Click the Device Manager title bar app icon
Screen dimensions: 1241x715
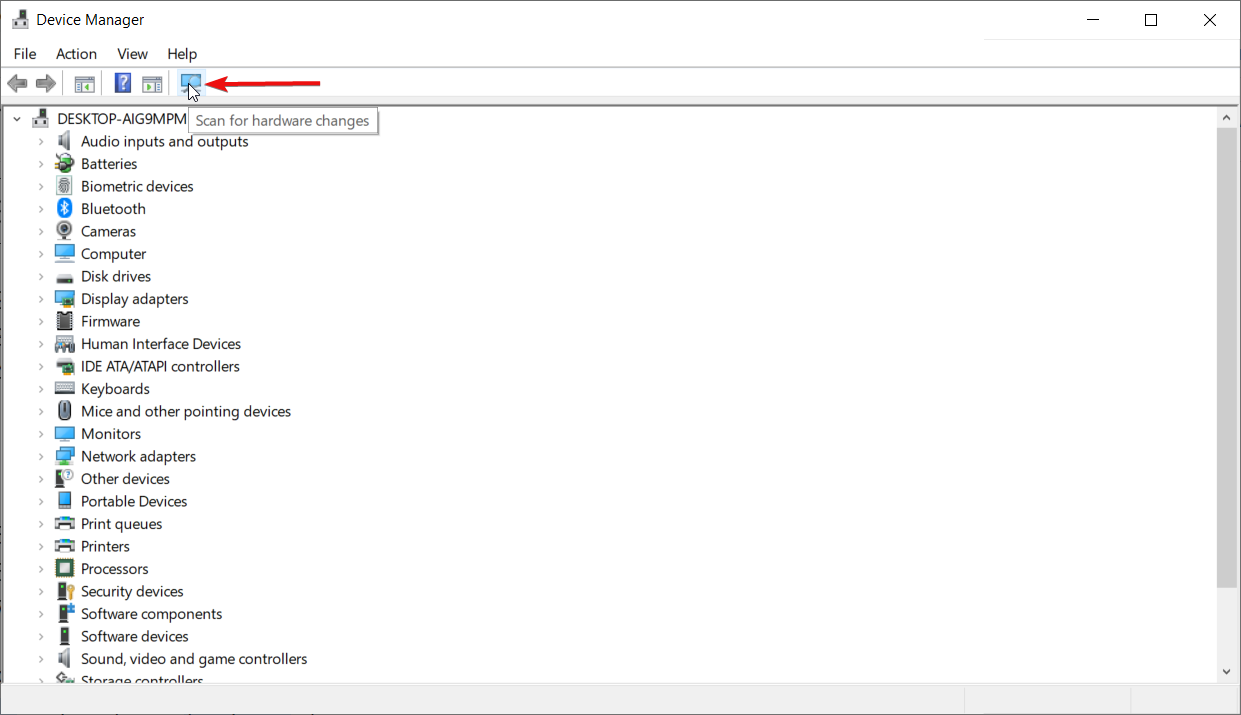point(20,19)
